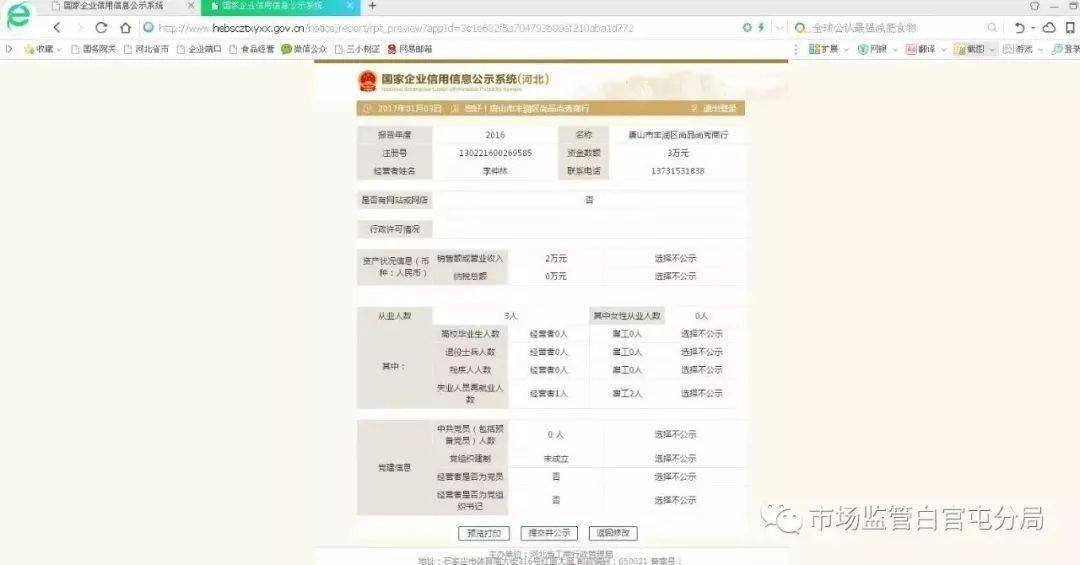The height and width of the screenshot is (565, 1080).
Task: Reload the current page
Action: tap(101, 28)
